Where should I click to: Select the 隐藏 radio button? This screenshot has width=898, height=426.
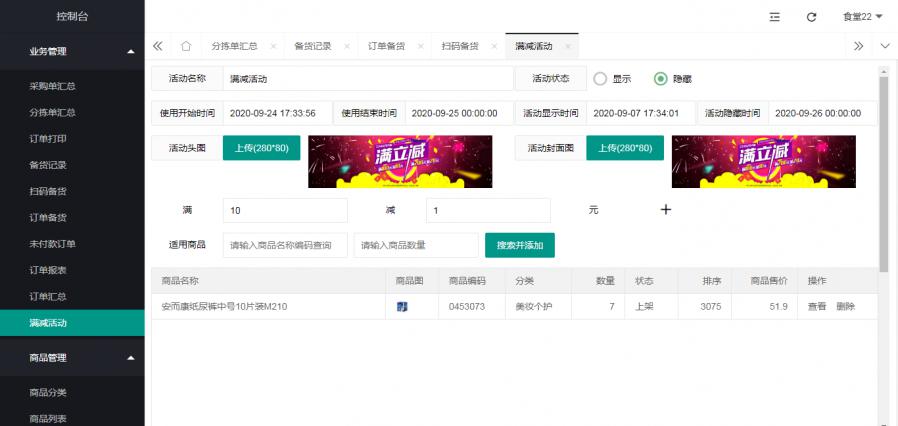point(660,78)
